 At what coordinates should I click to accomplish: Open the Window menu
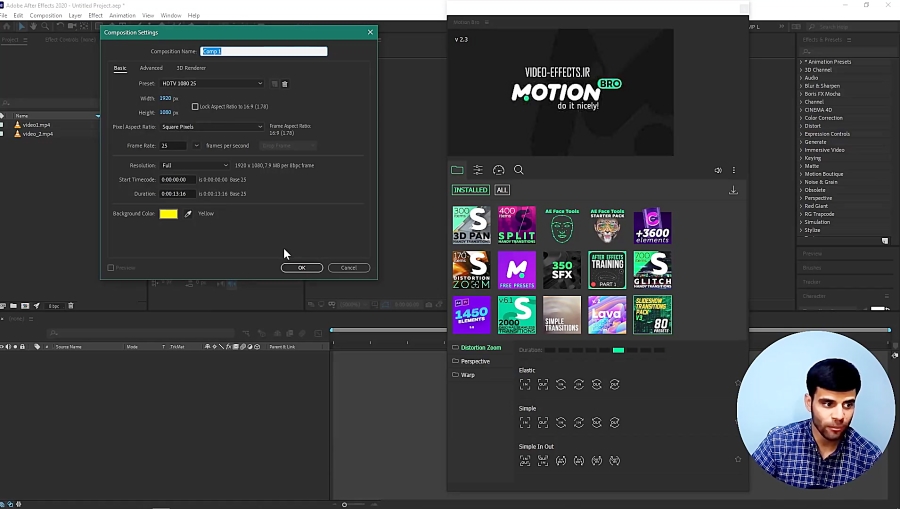pos(170,15)
